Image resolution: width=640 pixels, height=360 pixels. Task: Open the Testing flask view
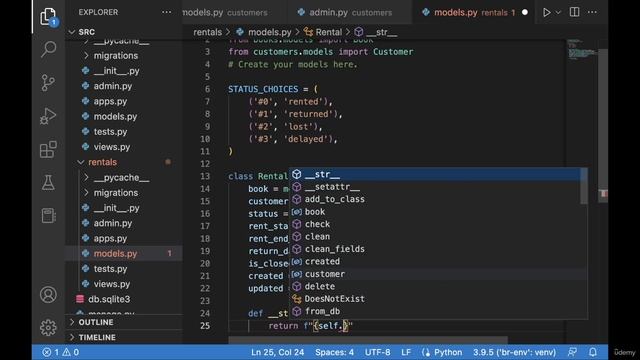click(x=48, y=182)
